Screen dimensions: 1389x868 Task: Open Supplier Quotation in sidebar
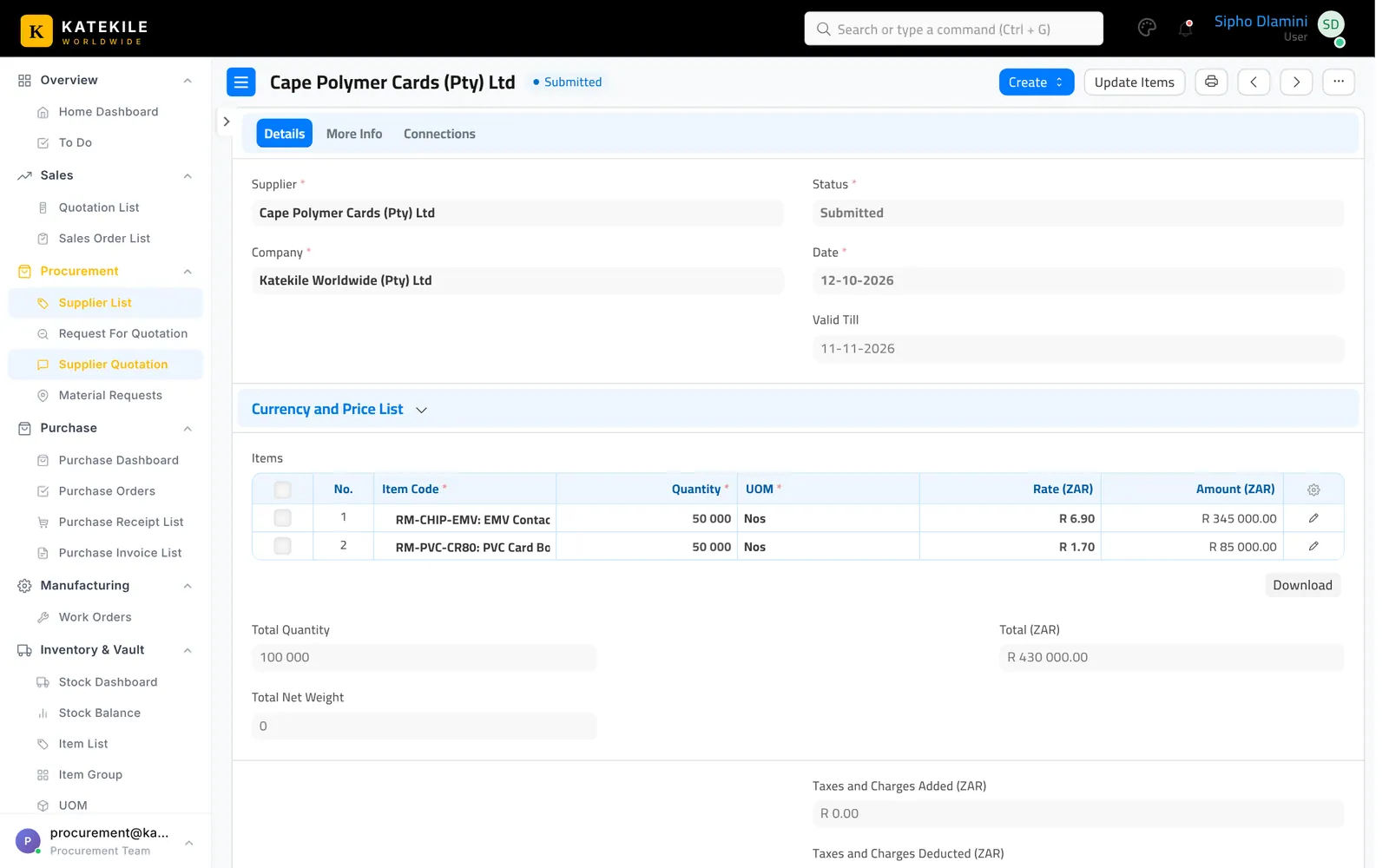[106, 365]
